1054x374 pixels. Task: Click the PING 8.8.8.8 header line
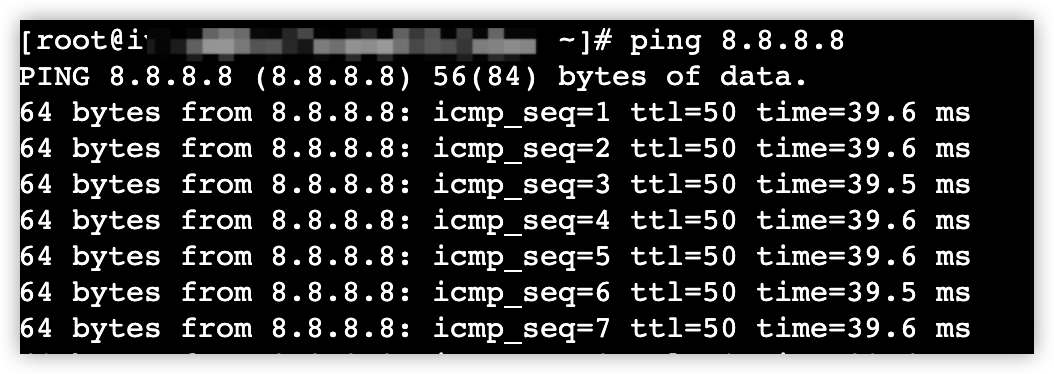(413, 77)
